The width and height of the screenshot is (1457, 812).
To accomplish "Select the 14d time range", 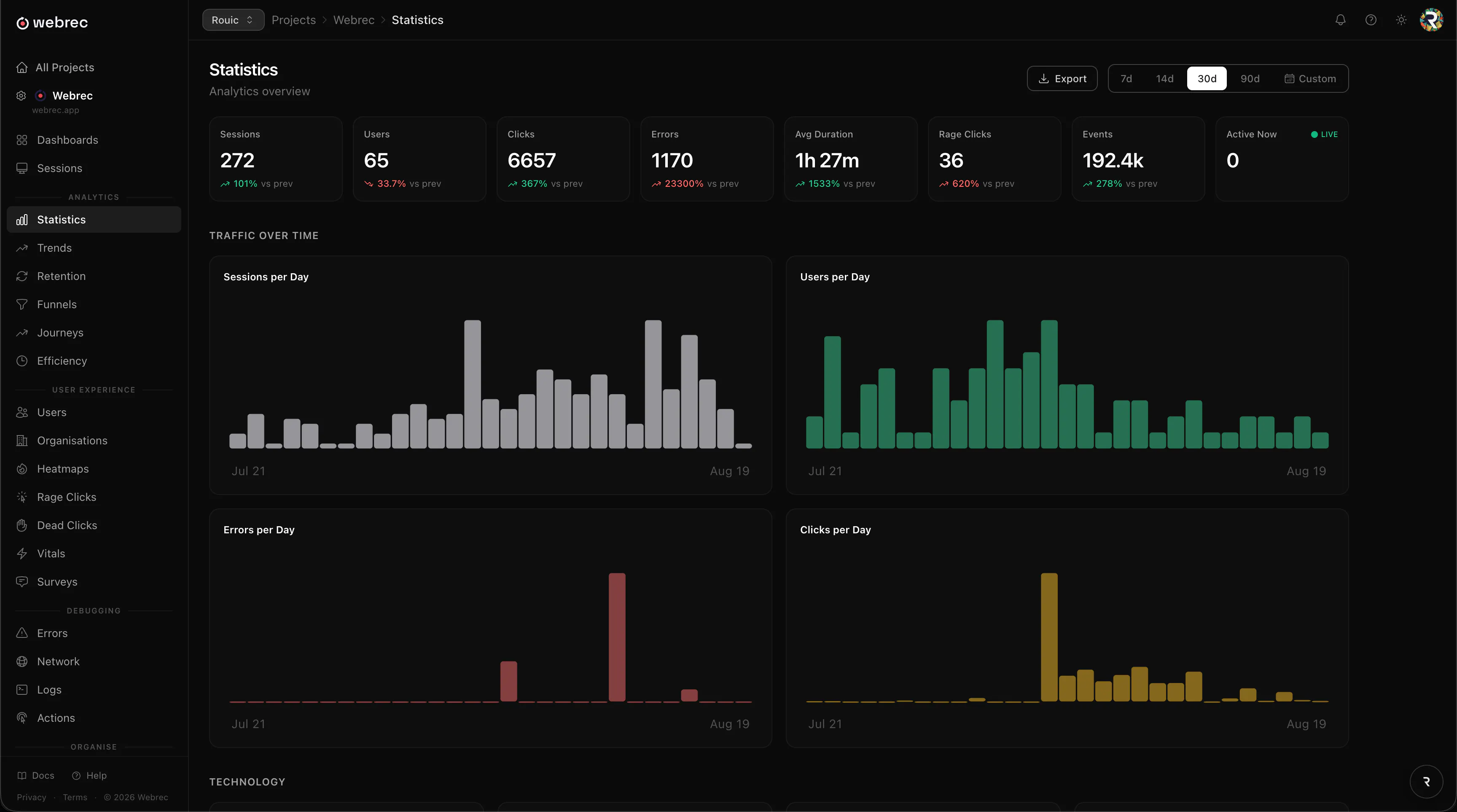I will click(x=1164, y=78).
